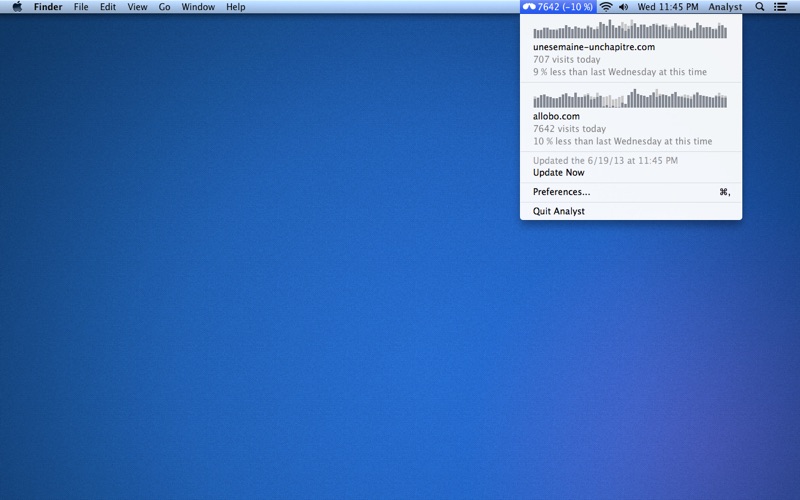Open the Wi-Fi status menu

pos(606,7)
